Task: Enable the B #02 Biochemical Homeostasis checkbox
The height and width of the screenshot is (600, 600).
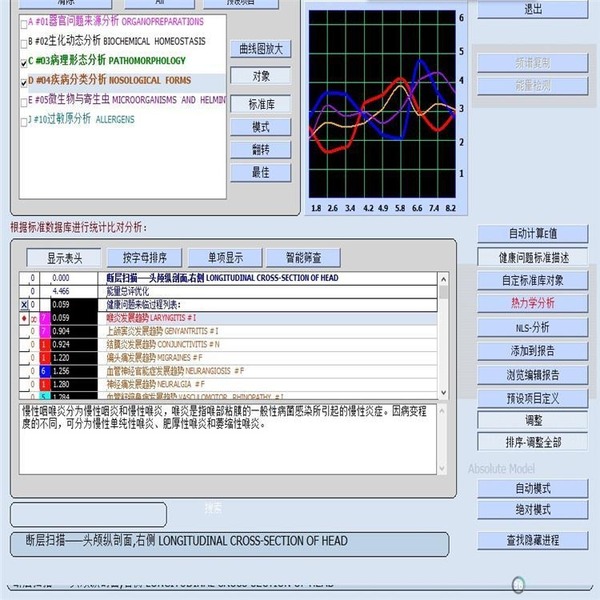Action: point(24,41)
